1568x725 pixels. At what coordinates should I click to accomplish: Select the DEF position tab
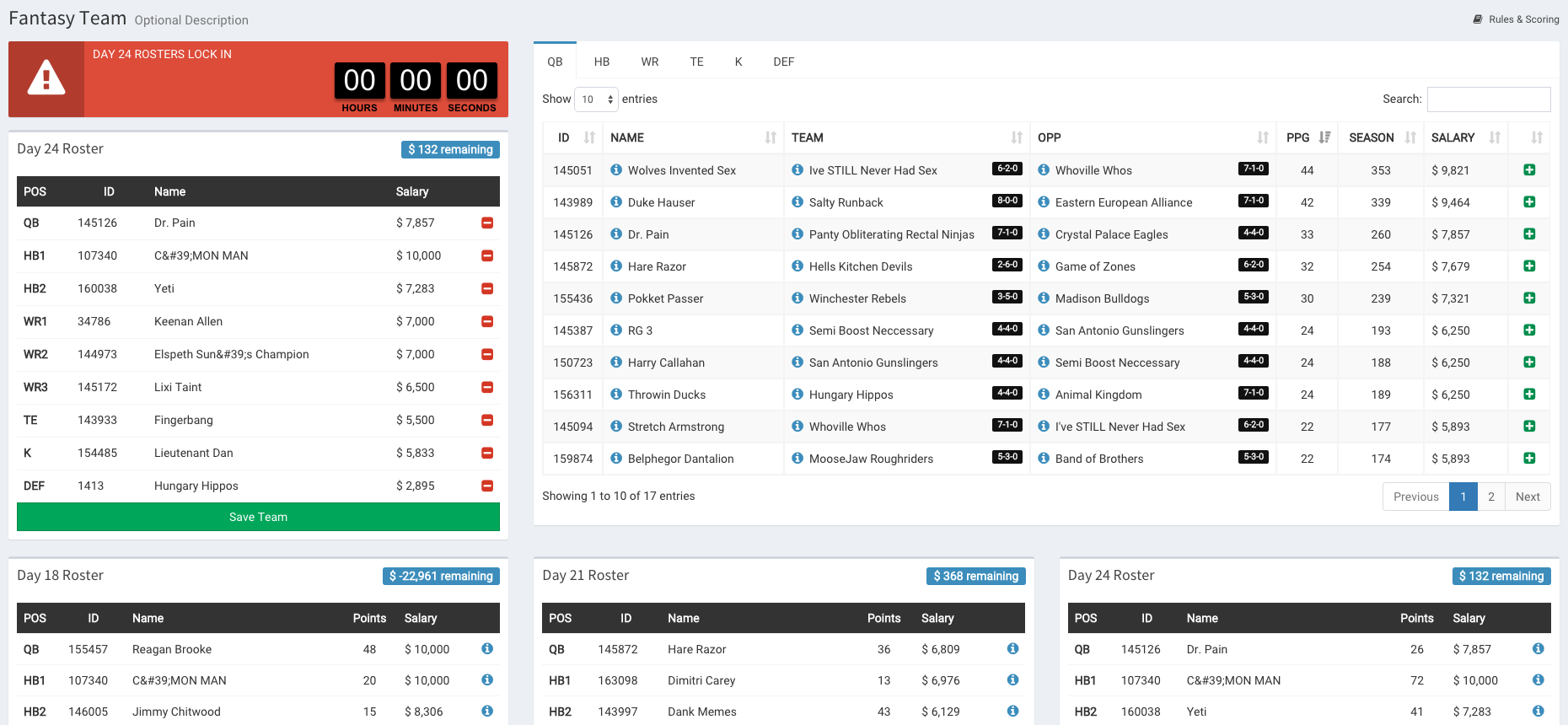click(783, 62)
